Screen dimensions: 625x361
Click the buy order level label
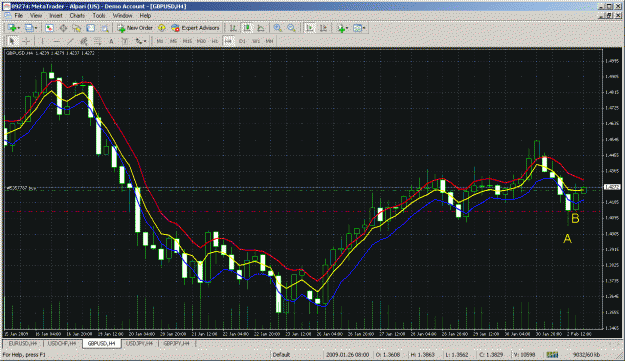click(x=21, y=188)
